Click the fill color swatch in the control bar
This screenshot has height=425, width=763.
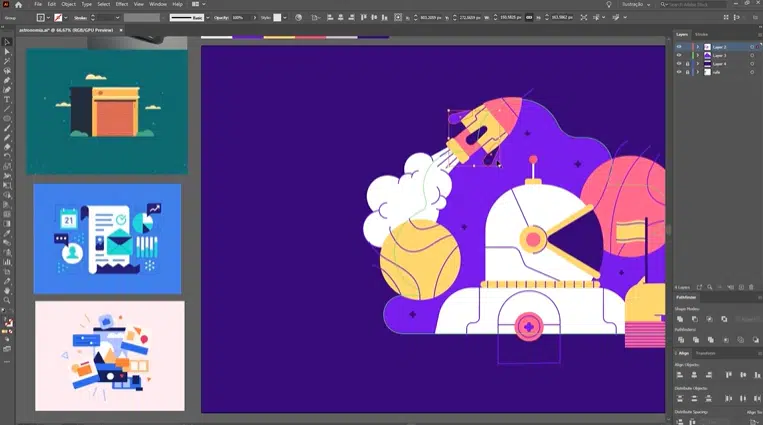[41, 18]
